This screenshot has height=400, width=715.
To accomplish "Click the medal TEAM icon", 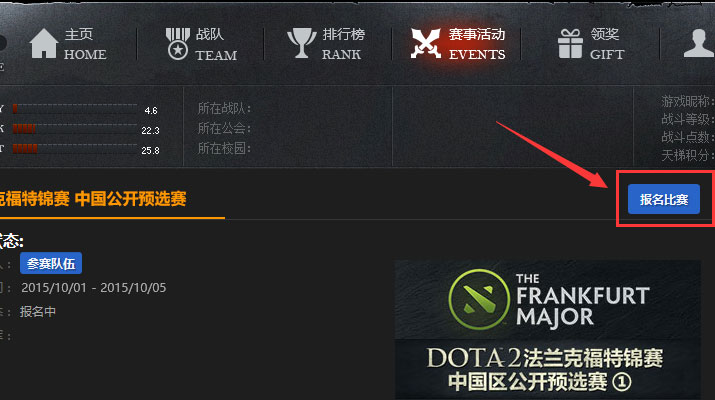I will click(178, 44).
